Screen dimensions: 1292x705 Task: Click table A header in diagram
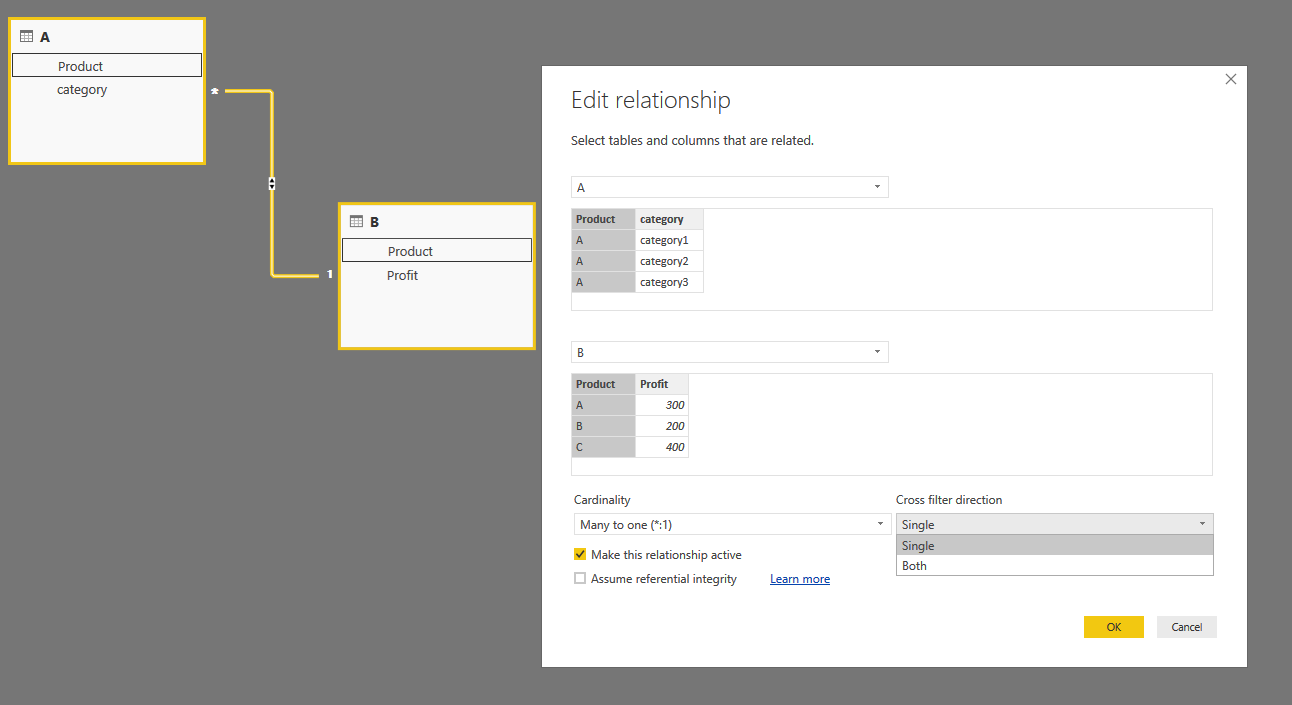pyautogui.click(x=107, y=37)
